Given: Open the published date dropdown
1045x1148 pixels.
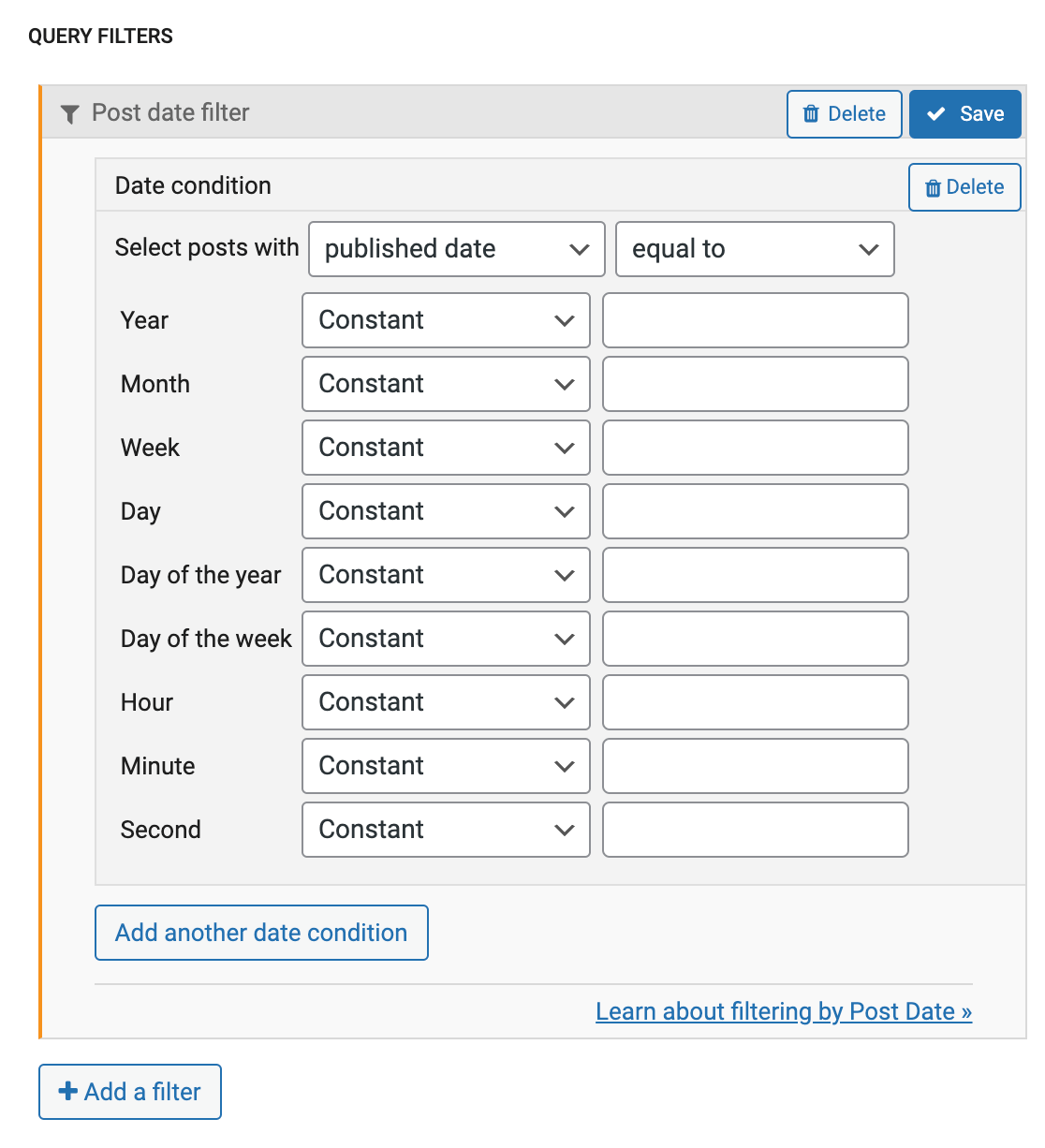Looking at the screenshot, I should (x=456, y=249).
